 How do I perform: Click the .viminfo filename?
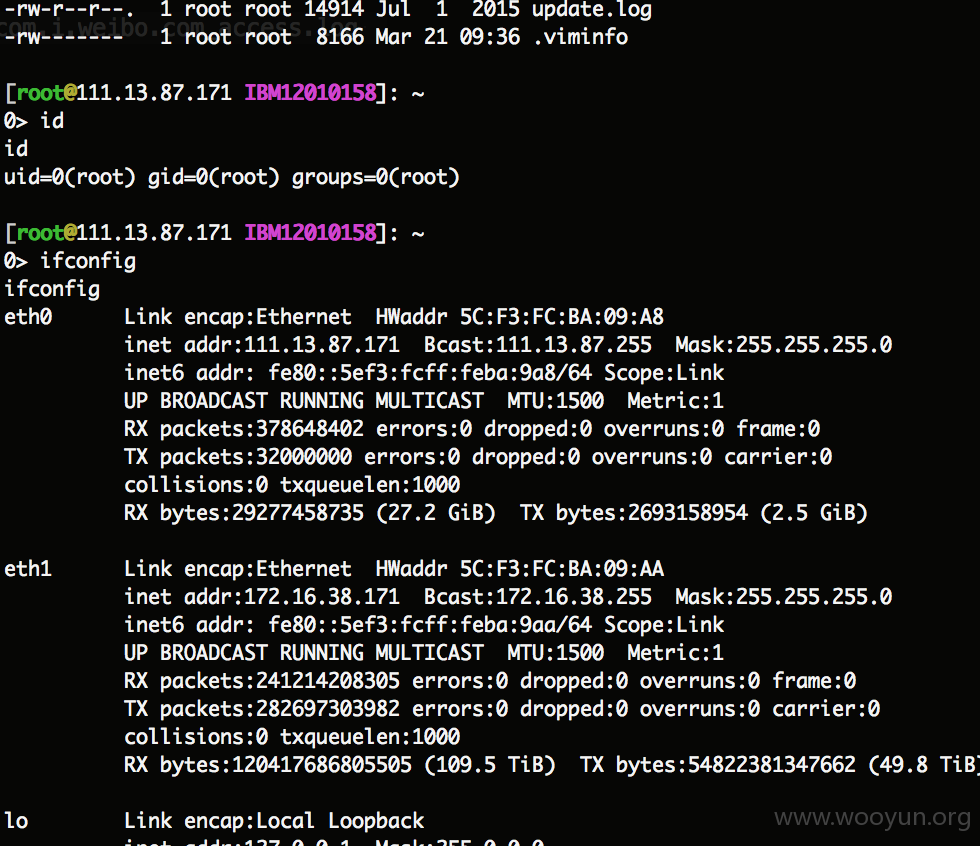pyautogui.click(x=581, y=37)
